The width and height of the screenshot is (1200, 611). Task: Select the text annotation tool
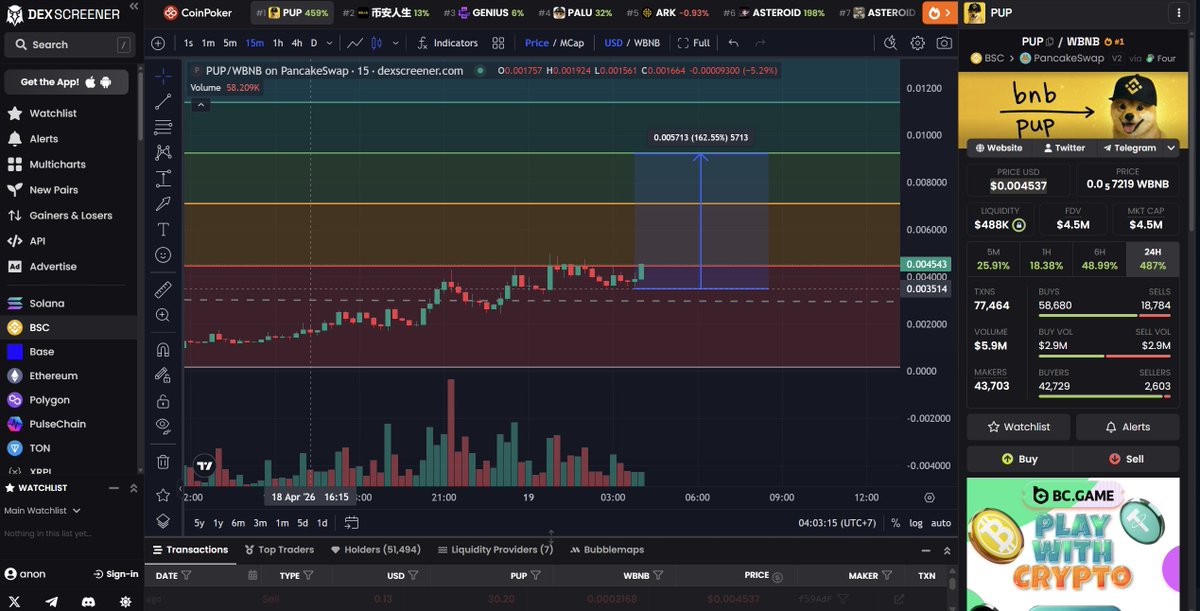(x=163, y=229)
